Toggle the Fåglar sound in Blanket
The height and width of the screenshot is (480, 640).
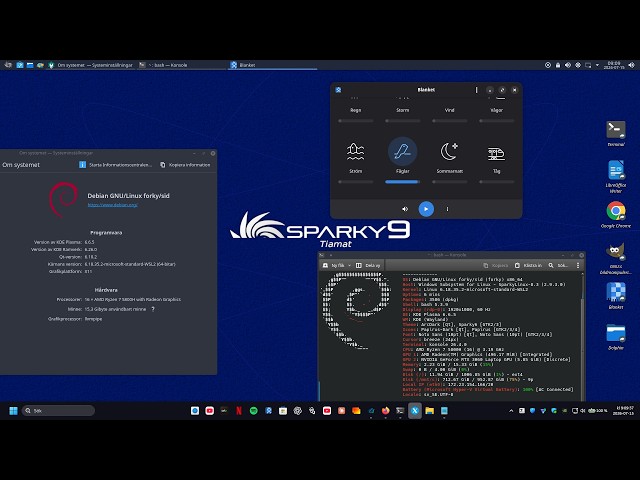click(402, 151)
